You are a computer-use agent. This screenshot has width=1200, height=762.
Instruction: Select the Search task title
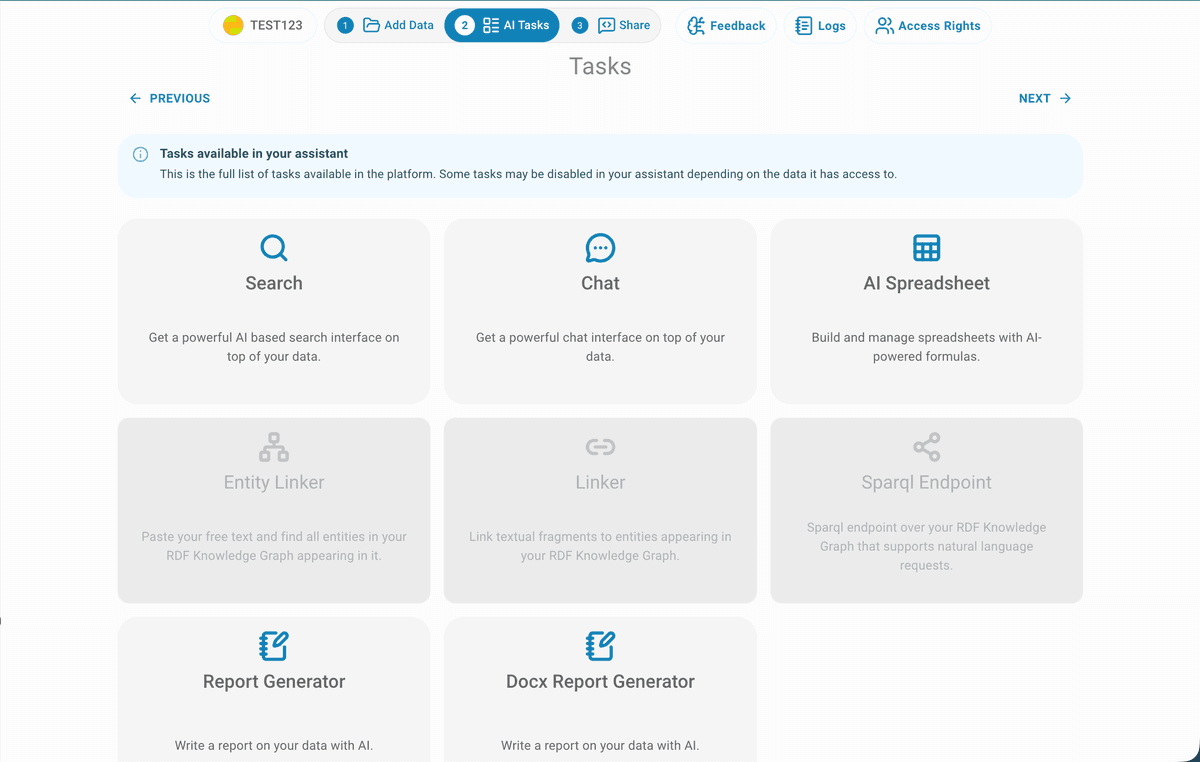tap(274, 283)
